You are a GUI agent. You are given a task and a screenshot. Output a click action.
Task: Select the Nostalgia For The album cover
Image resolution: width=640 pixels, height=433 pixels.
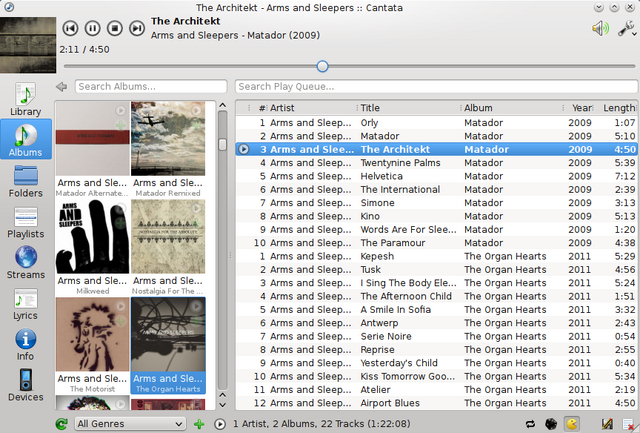point(168,237)
